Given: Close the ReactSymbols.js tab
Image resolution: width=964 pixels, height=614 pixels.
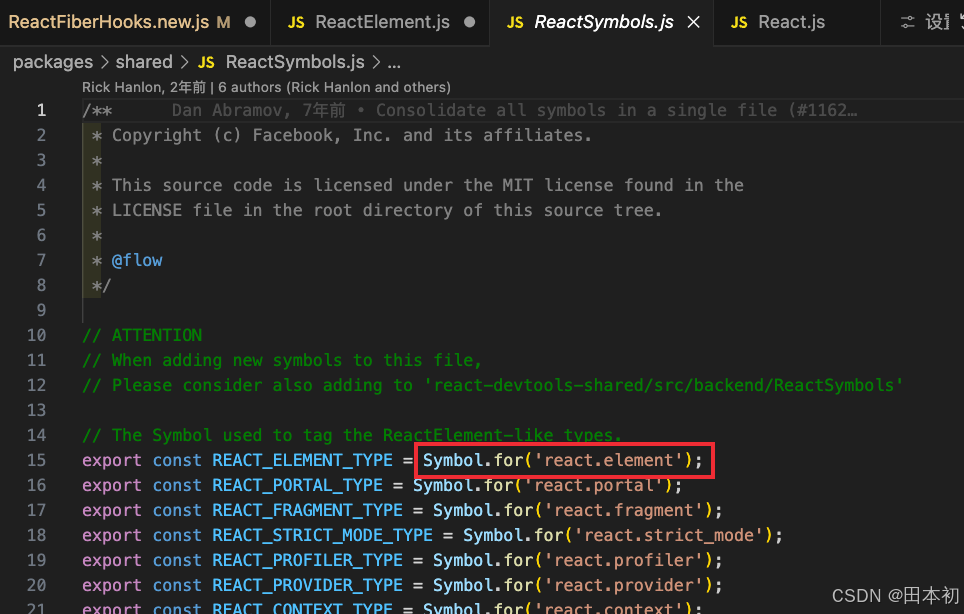Looking at the screenshot, I should [693, 22].
